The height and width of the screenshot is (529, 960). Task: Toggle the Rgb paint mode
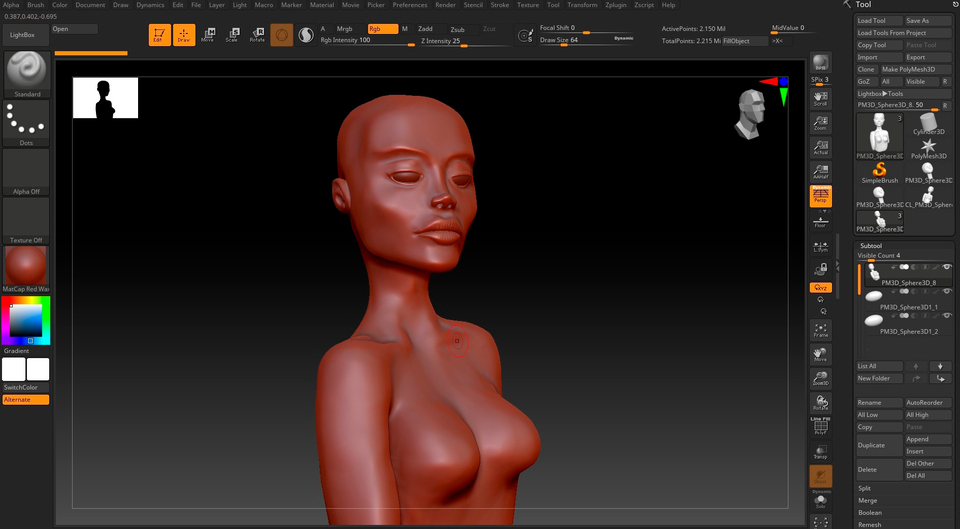[x=382, y=29]
